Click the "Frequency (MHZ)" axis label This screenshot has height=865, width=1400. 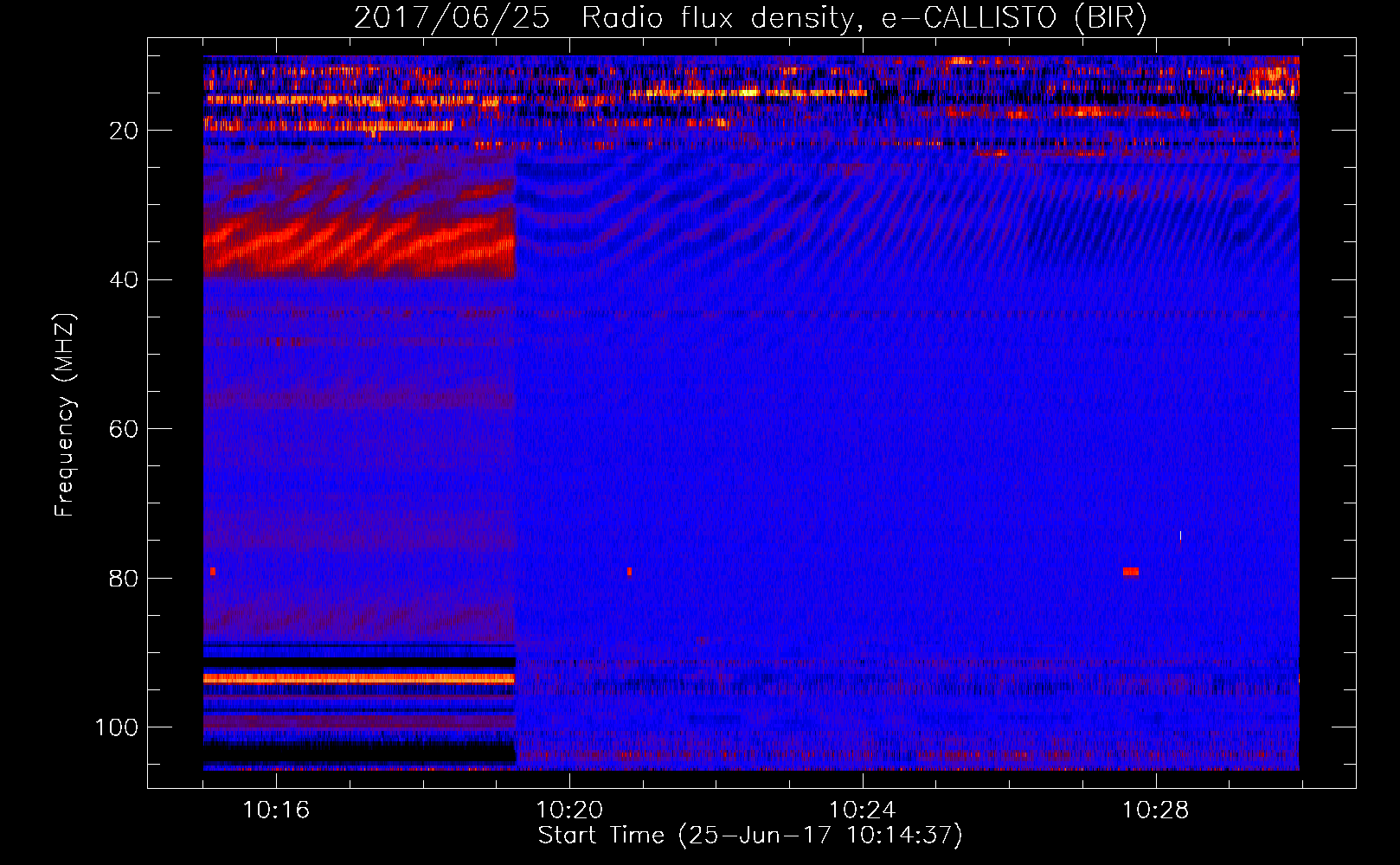tap(65, 415)
